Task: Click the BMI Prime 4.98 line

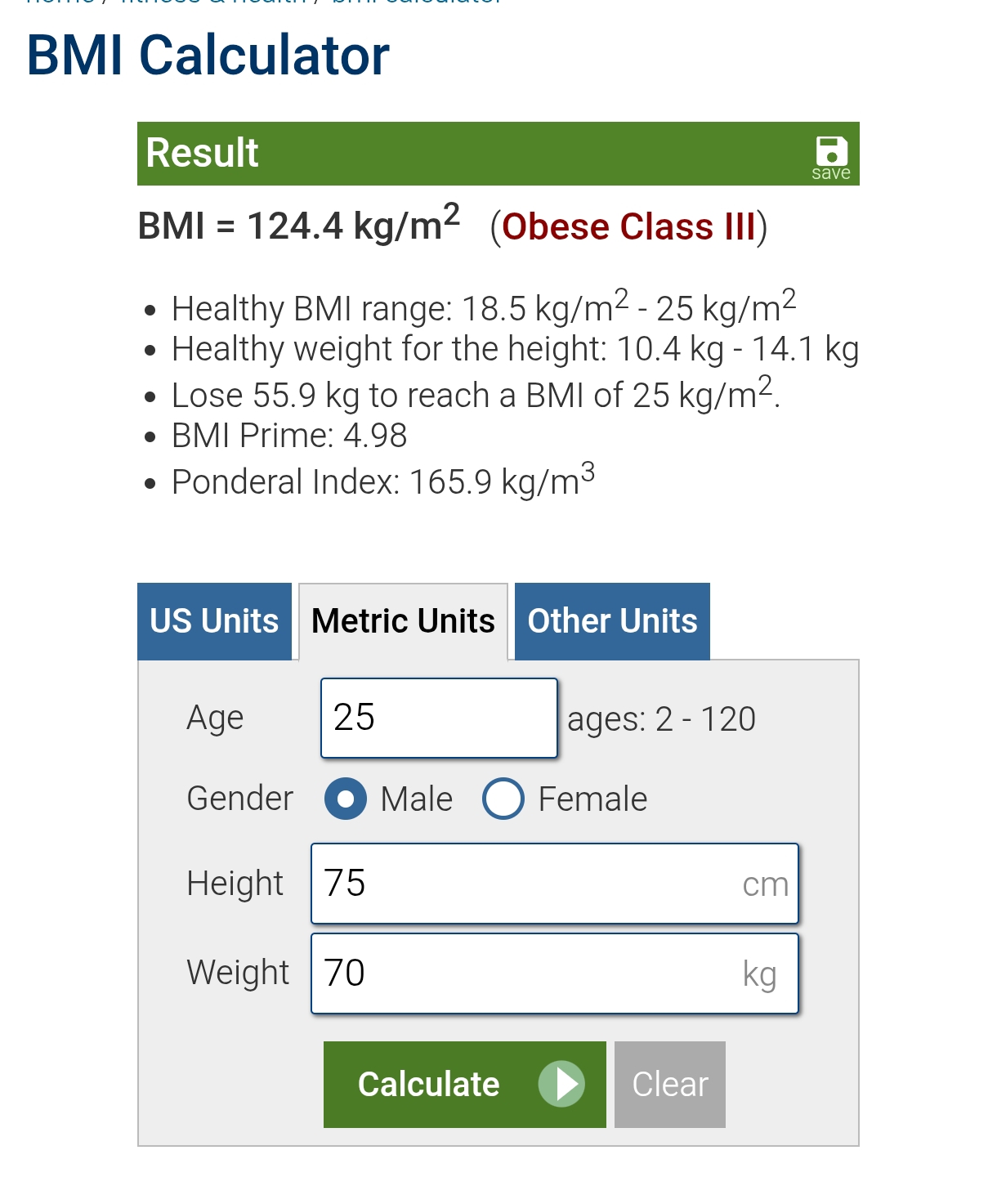Action: [289, 436]
